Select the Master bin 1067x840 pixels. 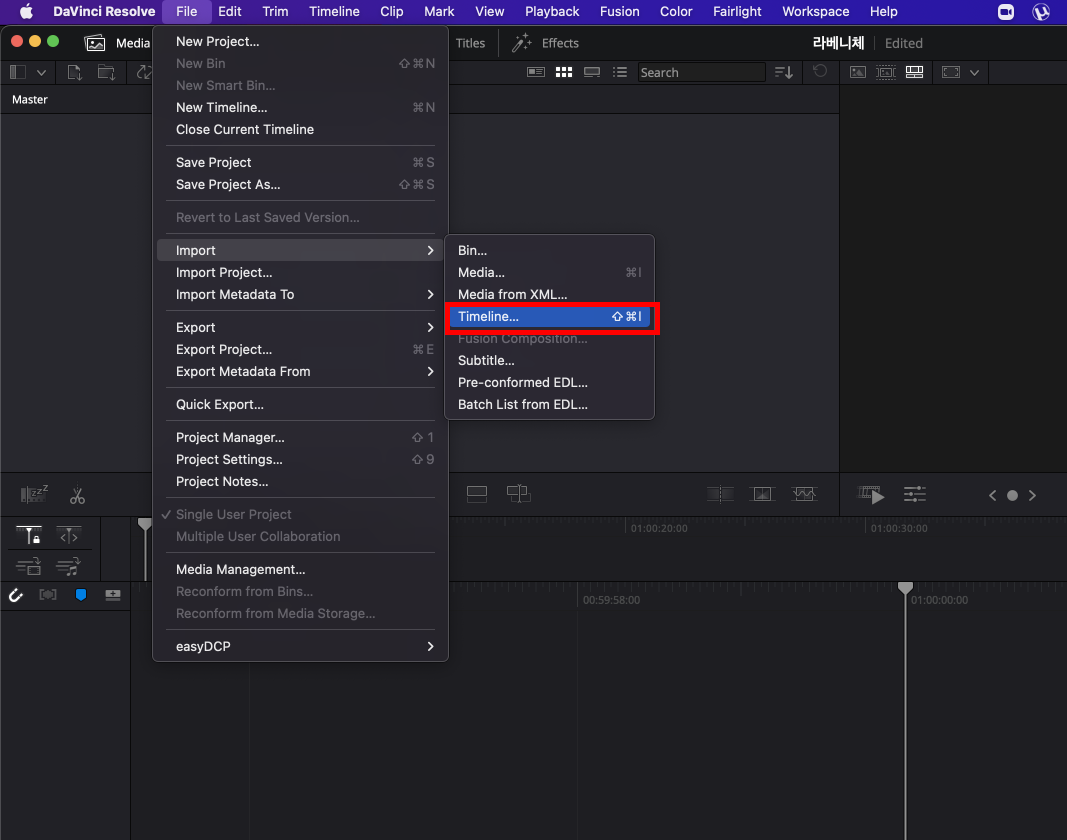tap(30, 99)
